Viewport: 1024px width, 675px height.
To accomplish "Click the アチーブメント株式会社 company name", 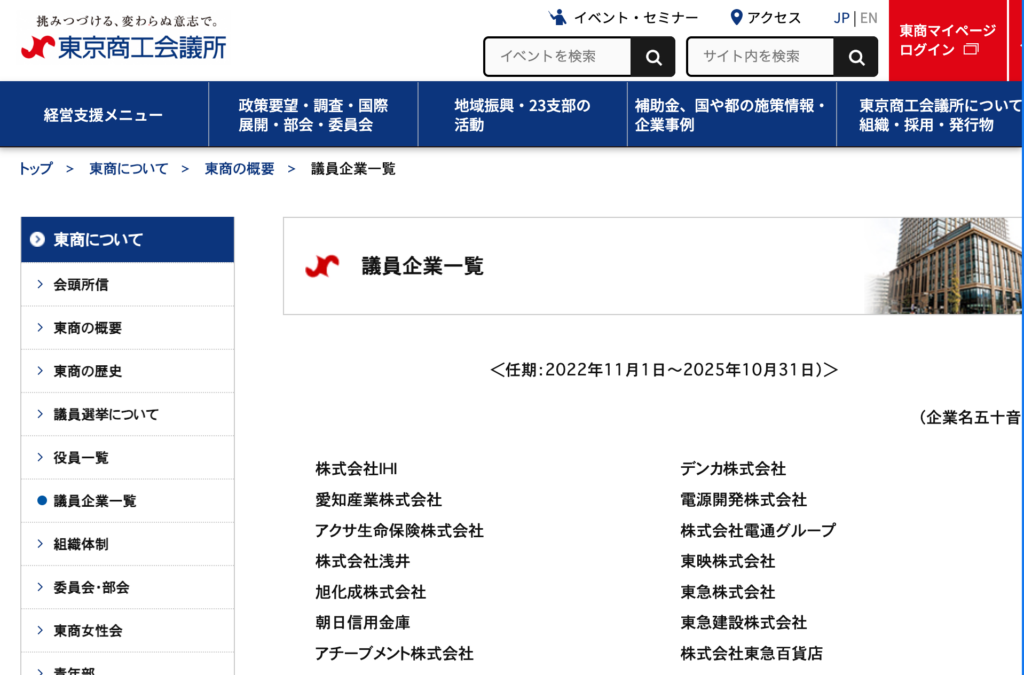I will tap(394, 653).
